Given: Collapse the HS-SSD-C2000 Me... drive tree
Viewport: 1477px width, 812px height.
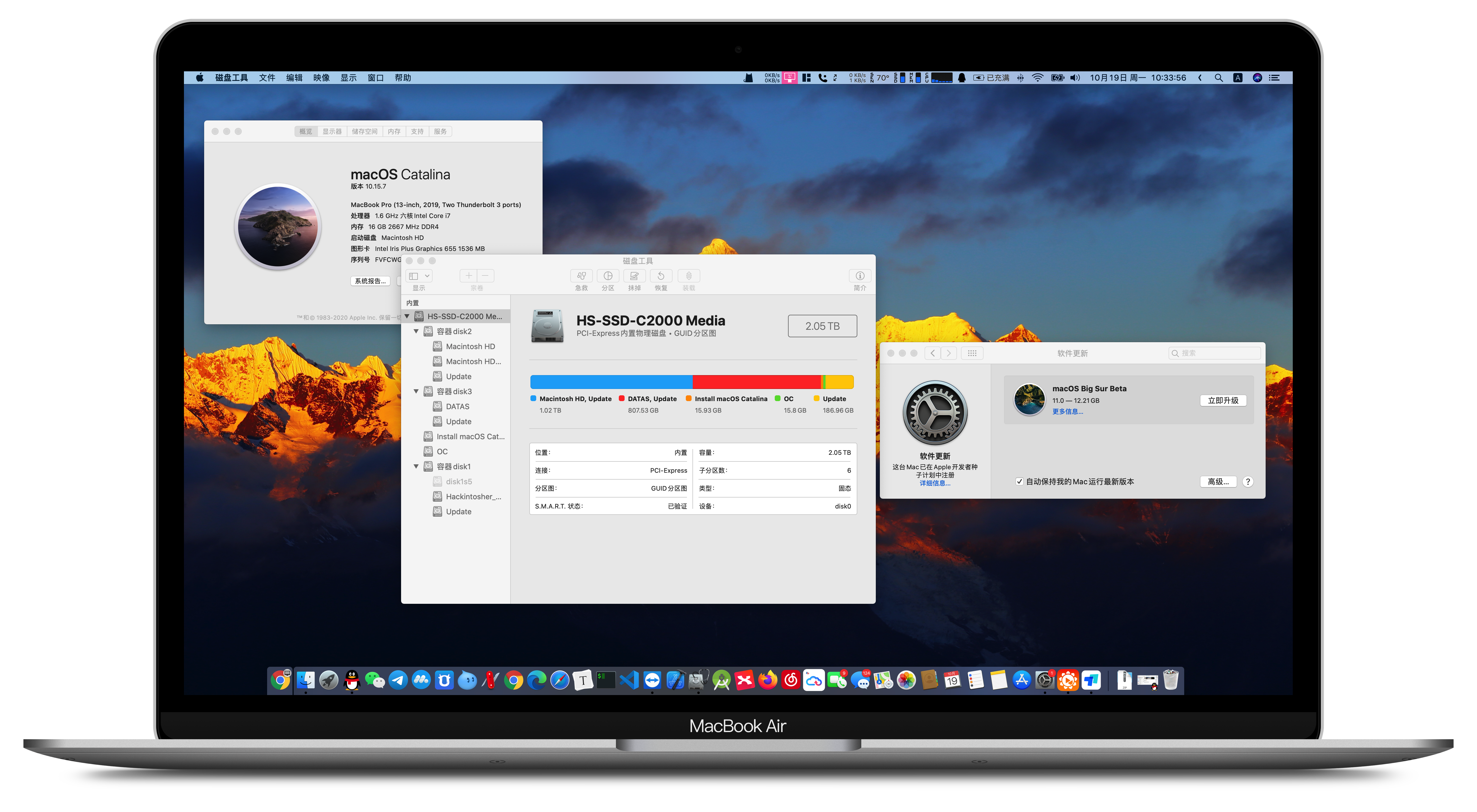Looking at the screenshot, I should [x=407, y=316].
